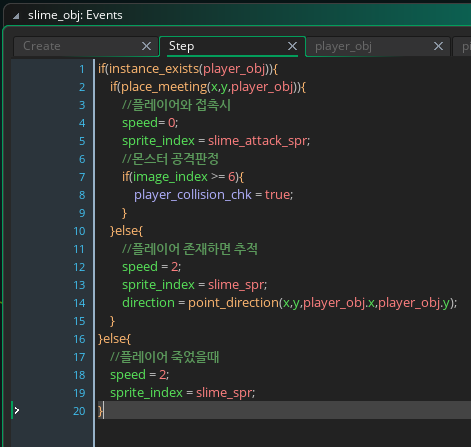Screen dimensions: 471x447
Task: Click the comment //플레이어와 접촉시
Action: (x=176, y=105)
